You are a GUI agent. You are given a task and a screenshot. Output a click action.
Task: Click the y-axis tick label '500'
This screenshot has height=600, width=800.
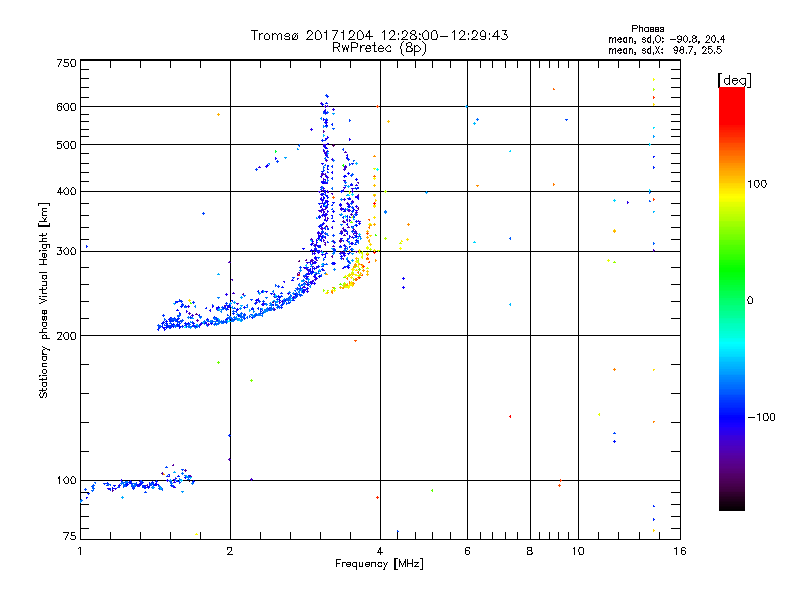(x=66, y=145)
